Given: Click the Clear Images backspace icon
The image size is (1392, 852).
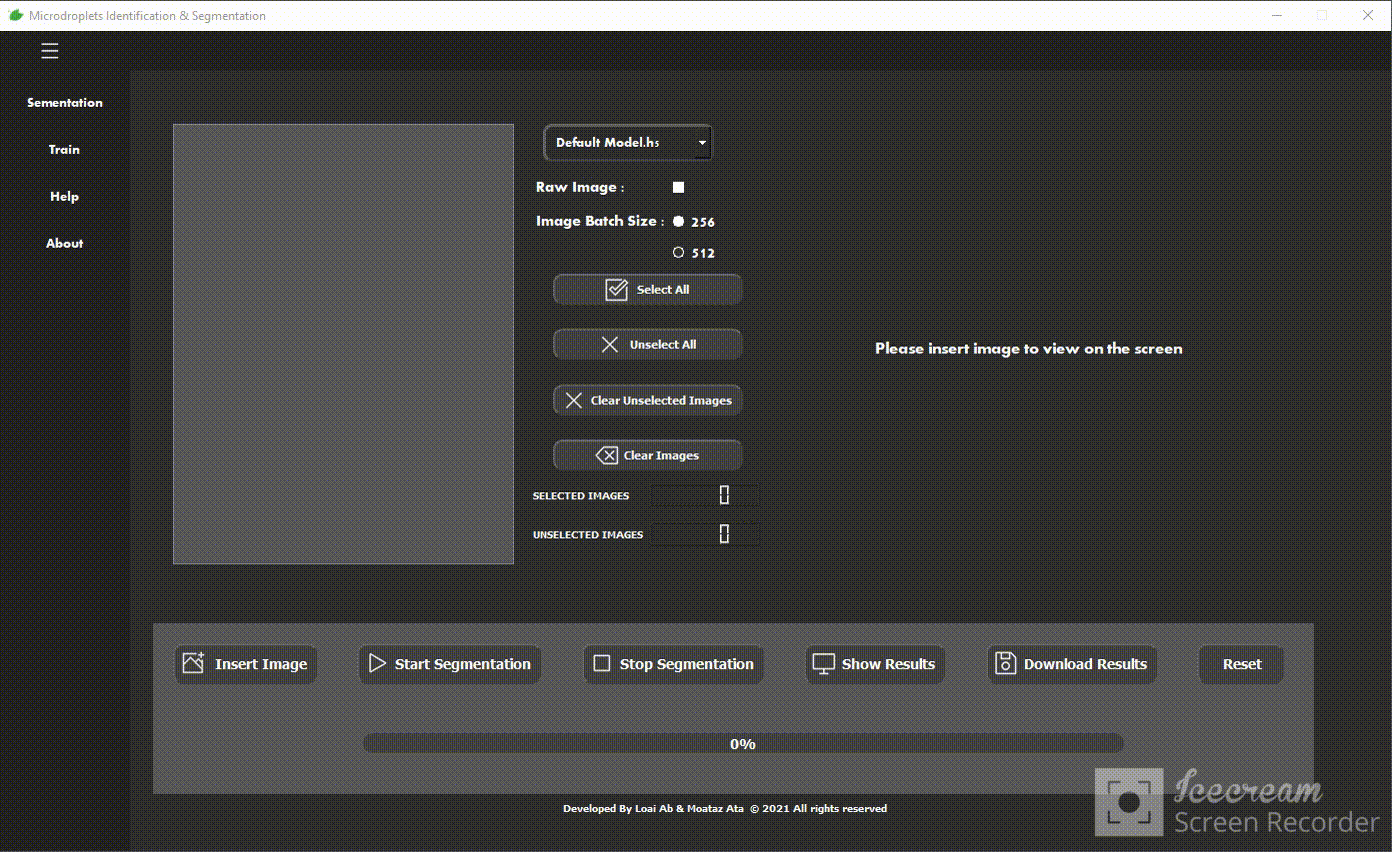Looking at the screenshot, I should (606, 456).
